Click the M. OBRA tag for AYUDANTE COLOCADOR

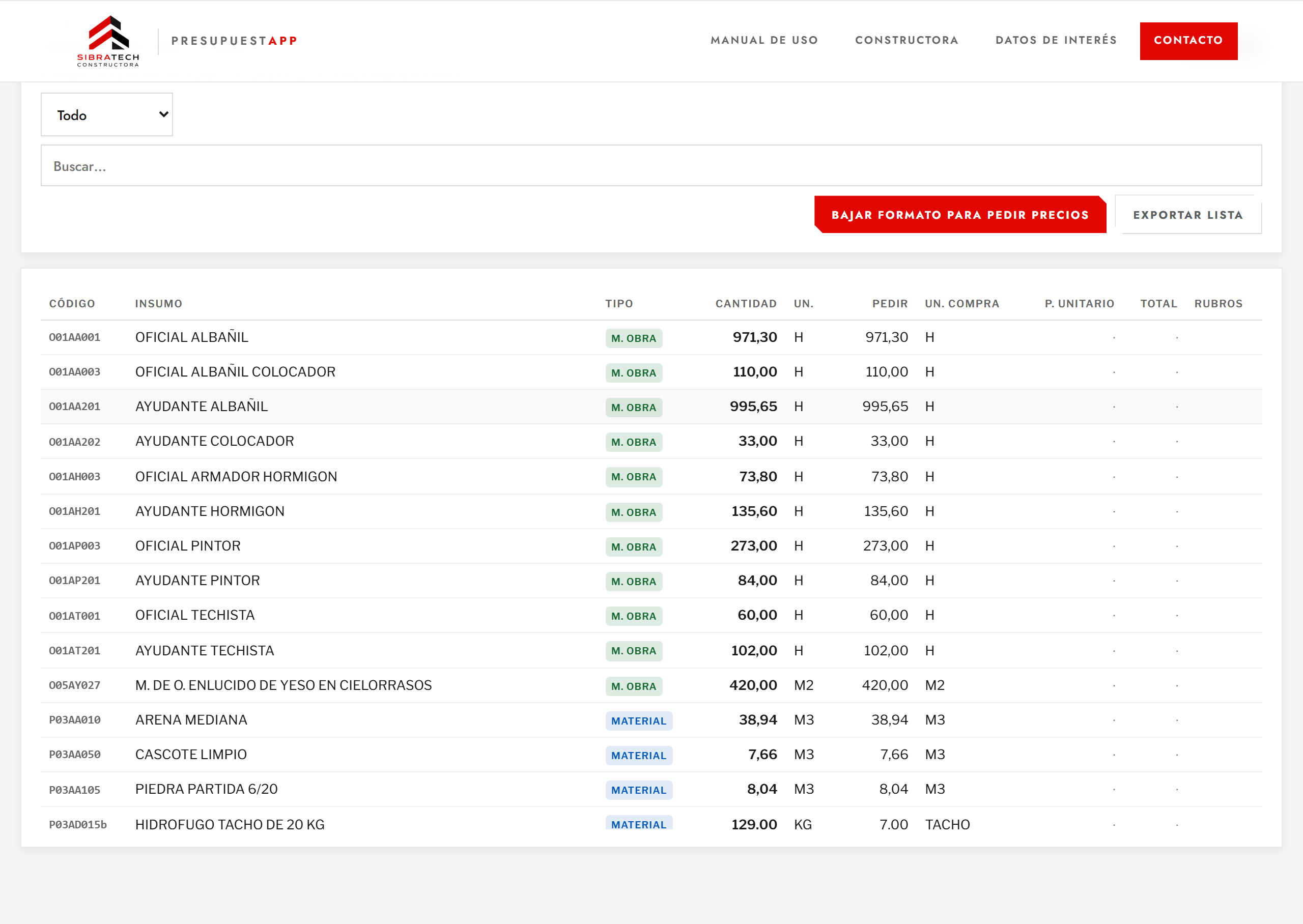(633, 442)
